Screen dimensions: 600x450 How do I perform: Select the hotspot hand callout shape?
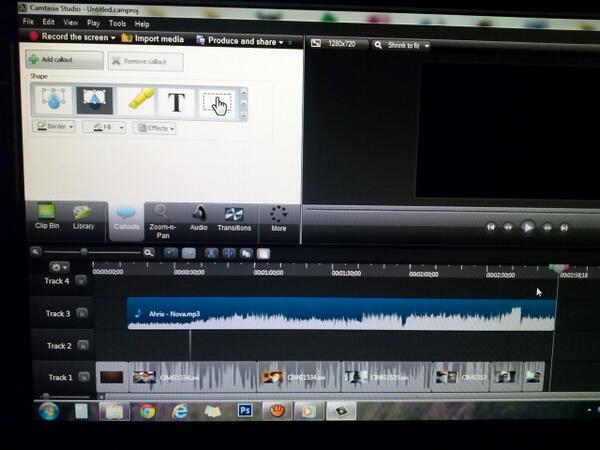click(218, 103)
